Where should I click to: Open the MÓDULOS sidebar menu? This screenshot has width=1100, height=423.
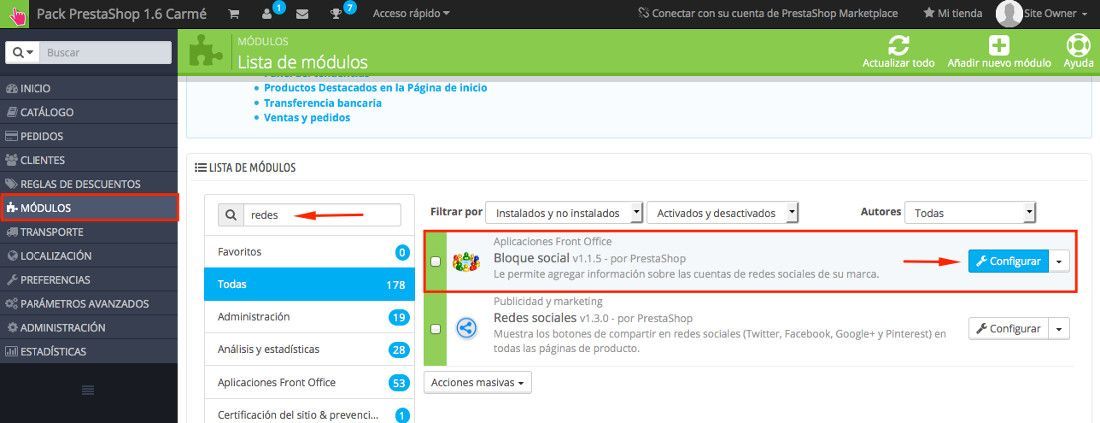tap(88, 208)
